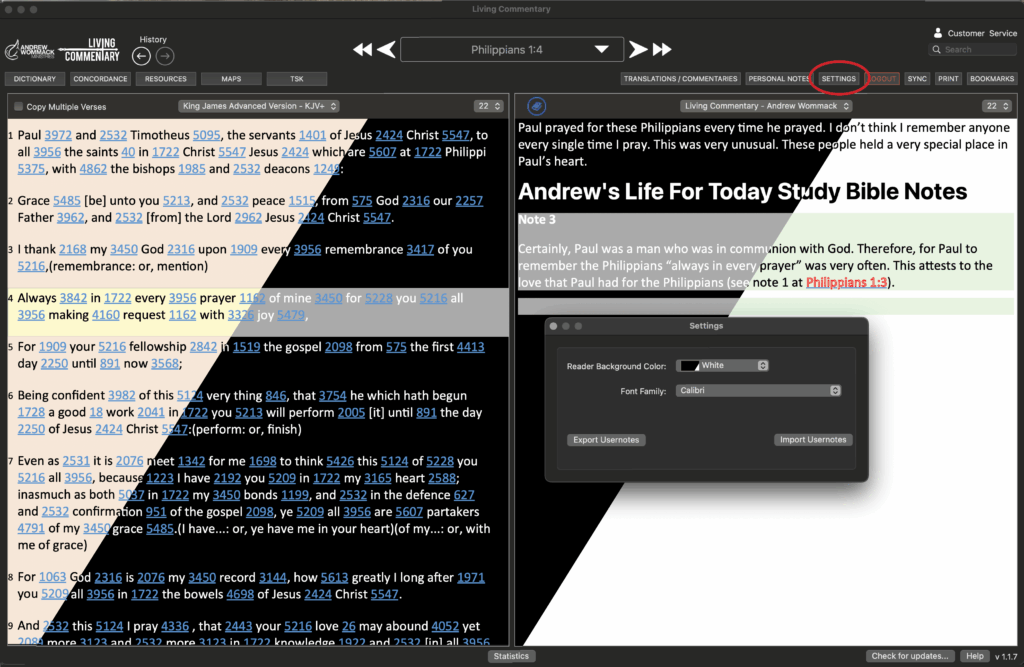Click into the Search field

(x=977, y=49)
